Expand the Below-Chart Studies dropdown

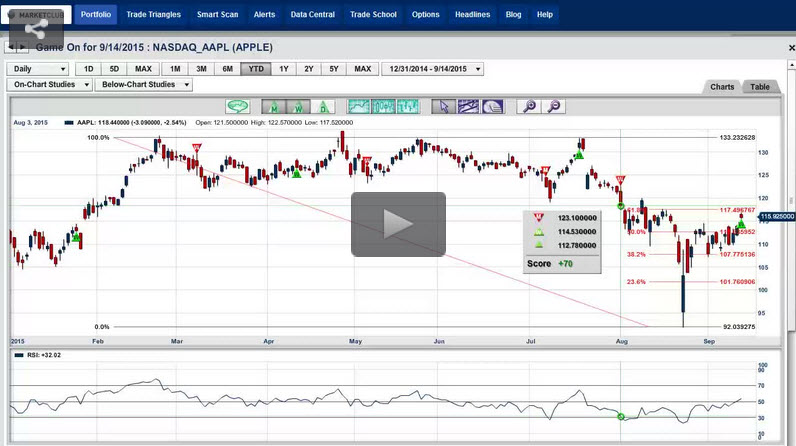[x=144, y=85]
